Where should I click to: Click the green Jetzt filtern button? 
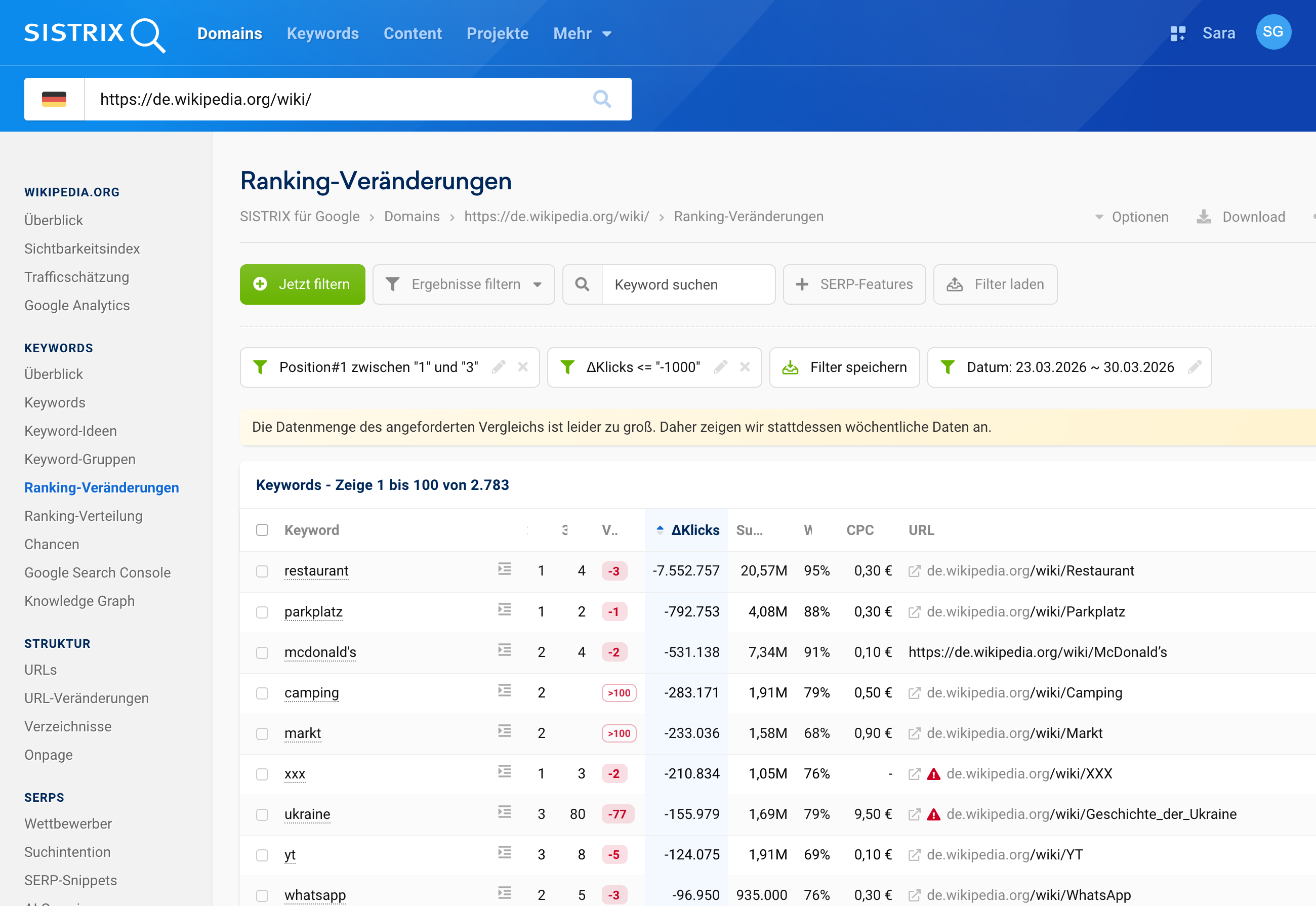tap(302, 284)
